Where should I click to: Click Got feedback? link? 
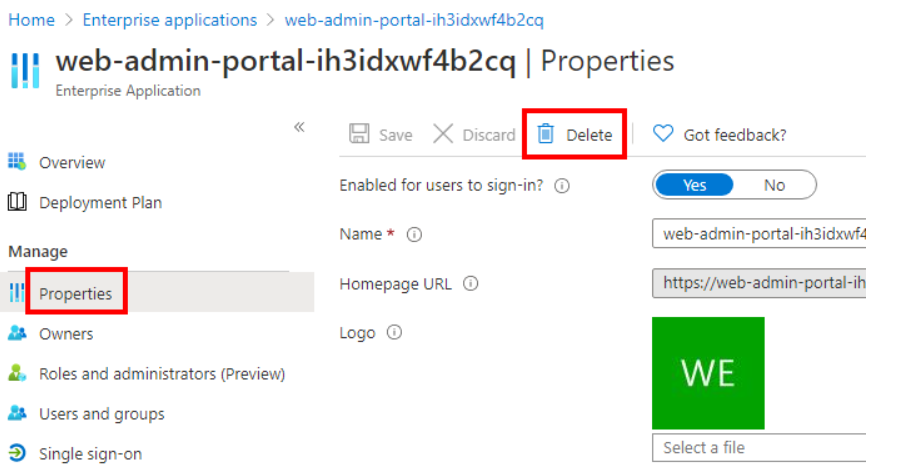[x=734, y=135]
